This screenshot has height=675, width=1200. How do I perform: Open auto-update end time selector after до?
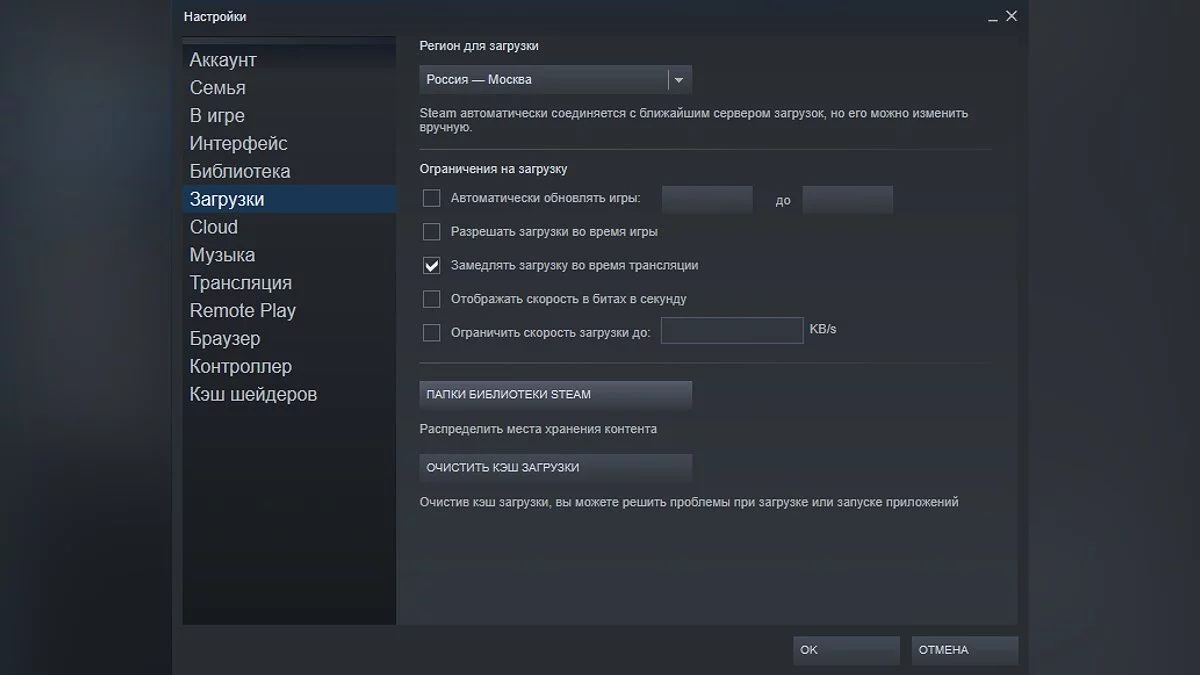[847, 200]
